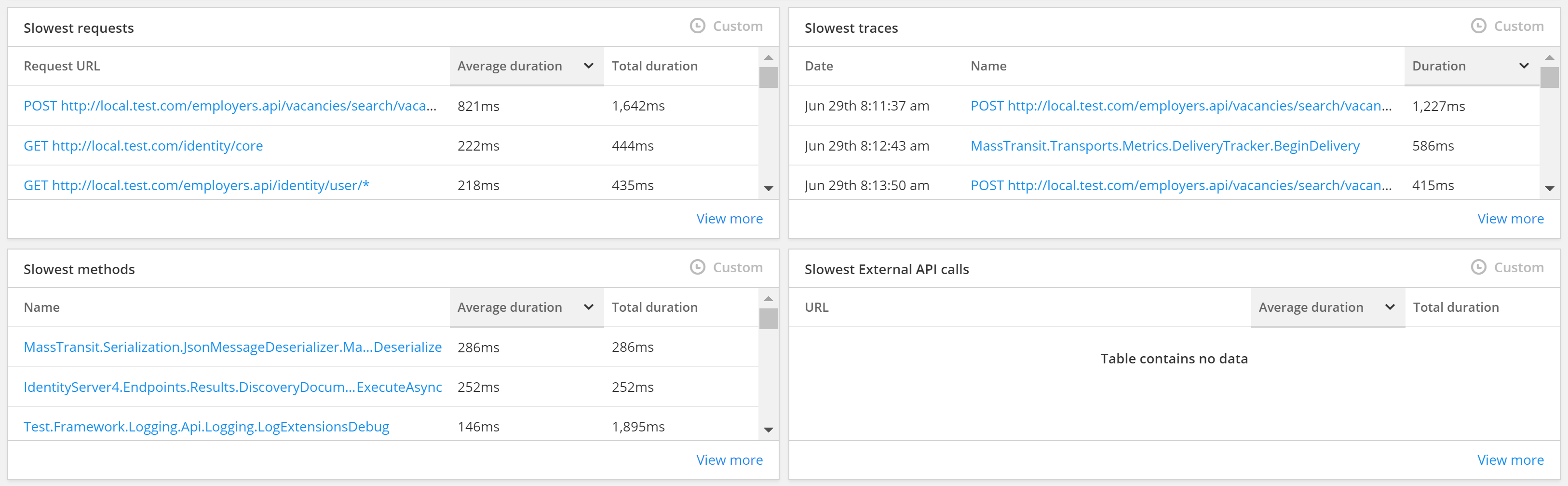This screenshot has width=1568, height=486.
Task: Click scroll up arrow in Slowest requests
Action: [768, 57]
